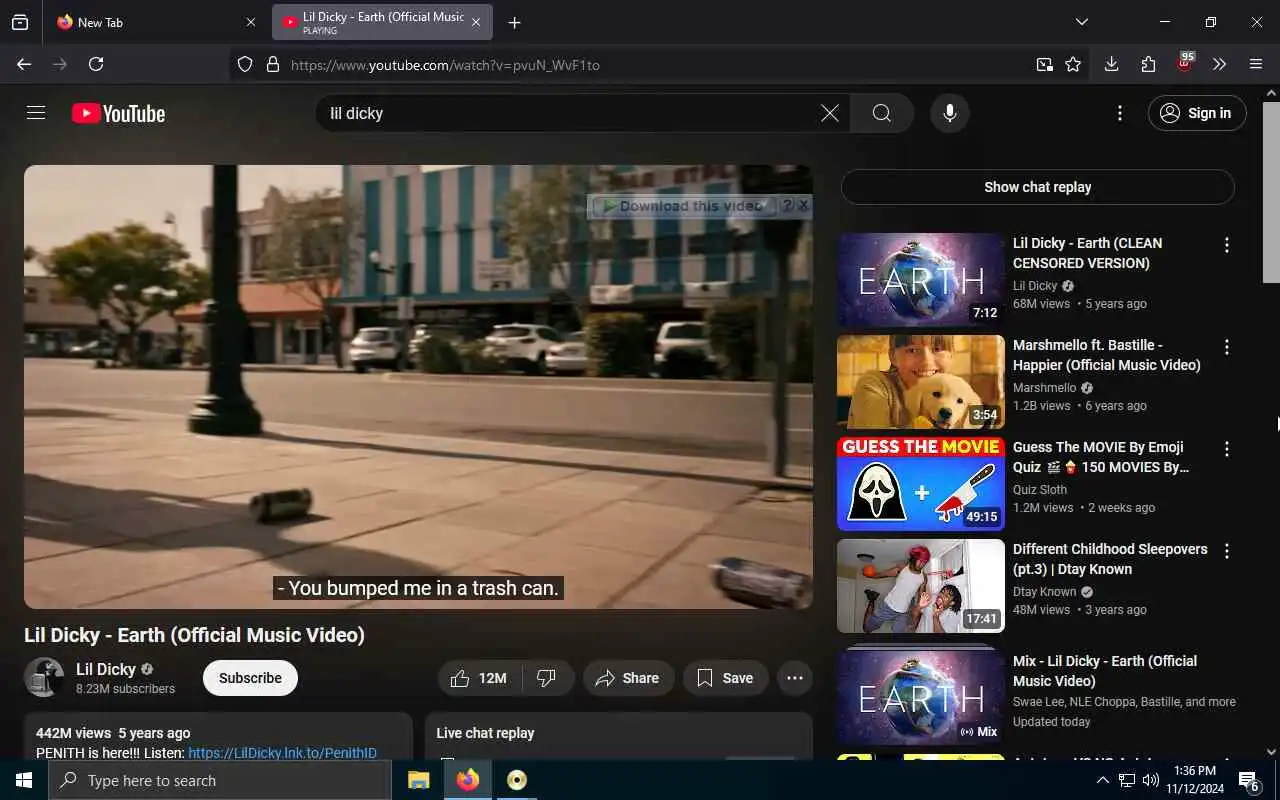List all tabs dropdown arrow

(1081, 22)
